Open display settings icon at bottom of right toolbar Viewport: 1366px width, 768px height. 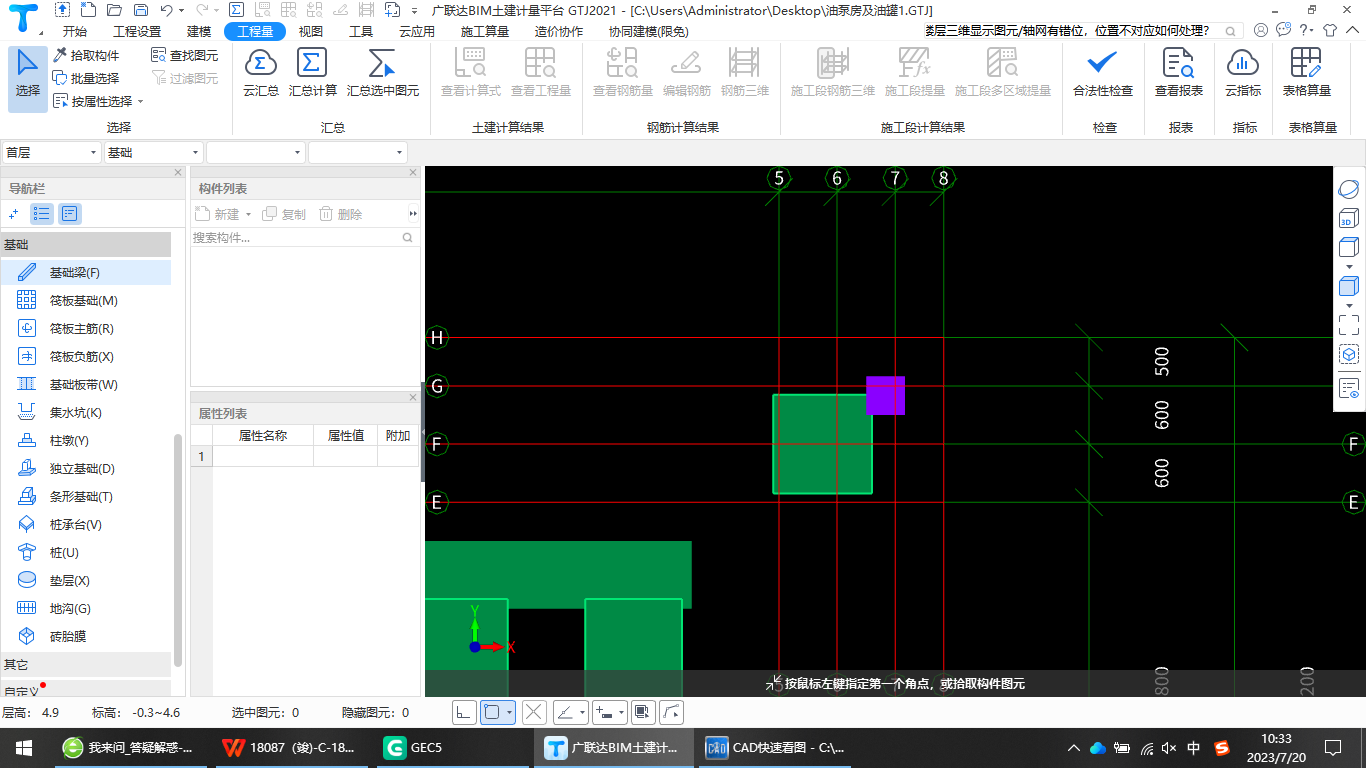coord(1348,388)
